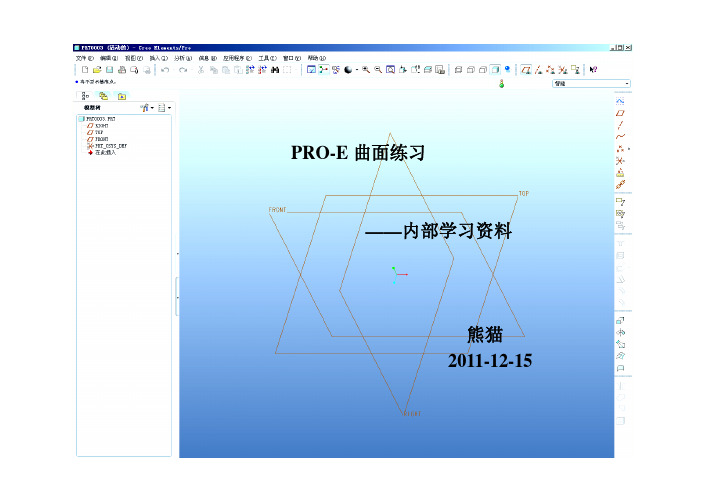Viewport: 702px width, 496px height.
Task: Click the Zoom Out magnifier icon
Action: [378, 69]
